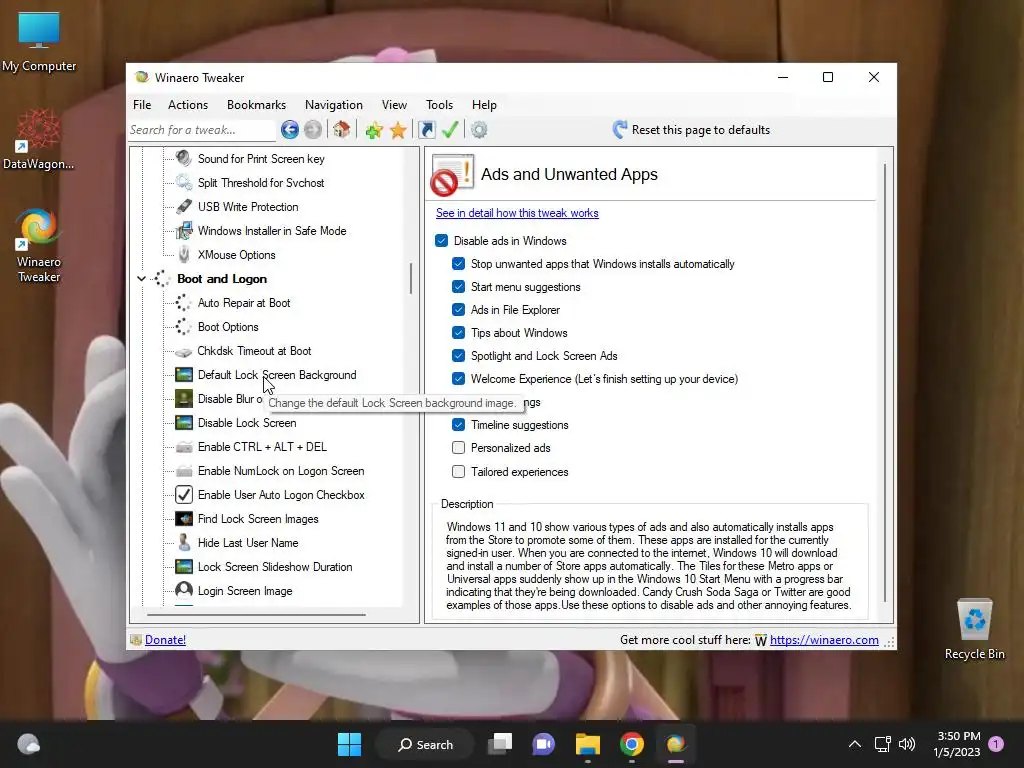Open File Explorer from the taskbar

pos(588,744)
